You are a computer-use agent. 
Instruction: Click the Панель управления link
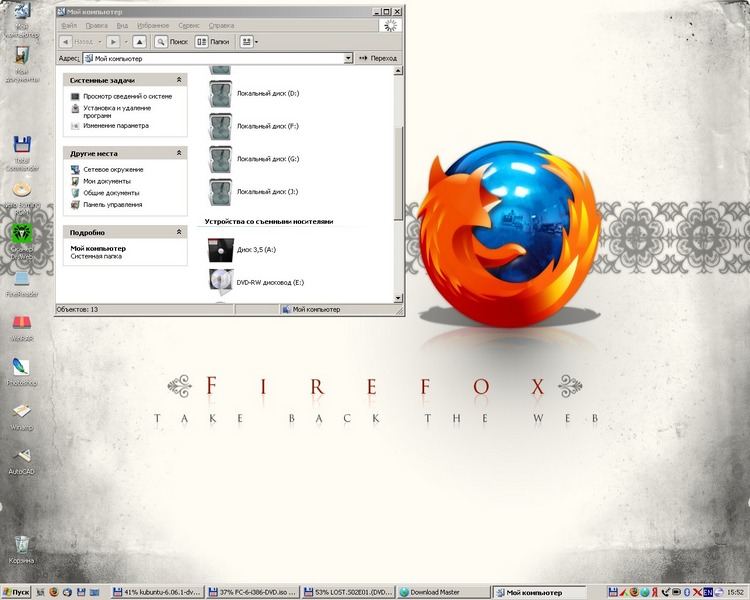click(x=112, y=205)
